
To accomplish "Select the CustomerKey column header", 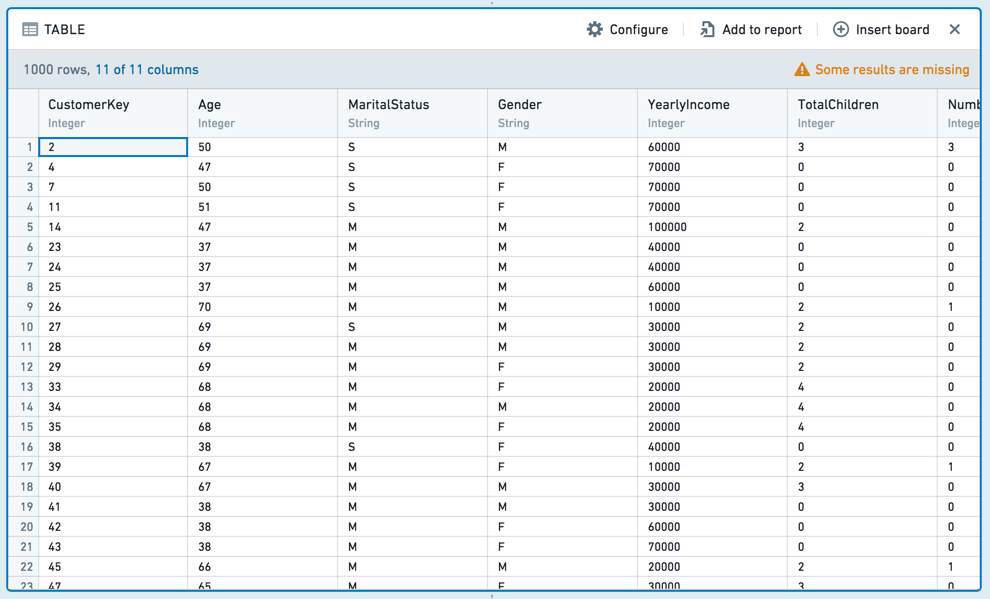I will 113,113.
